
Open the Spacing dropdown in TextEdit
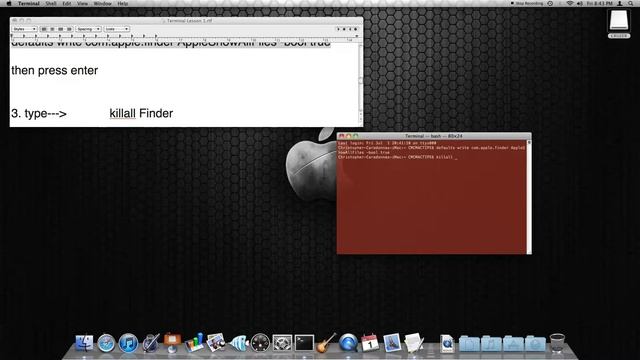[88, 29]
